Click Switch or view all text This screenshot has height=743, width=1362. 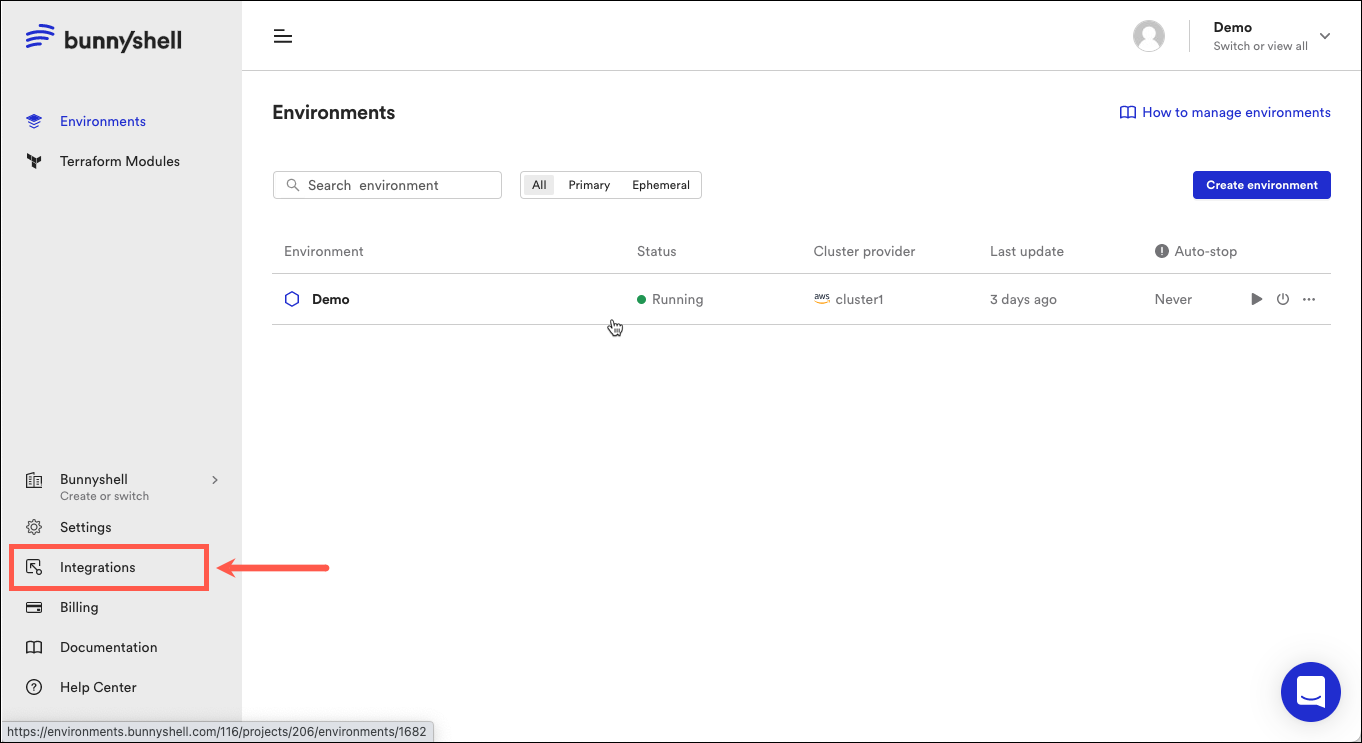(1260, 46)
